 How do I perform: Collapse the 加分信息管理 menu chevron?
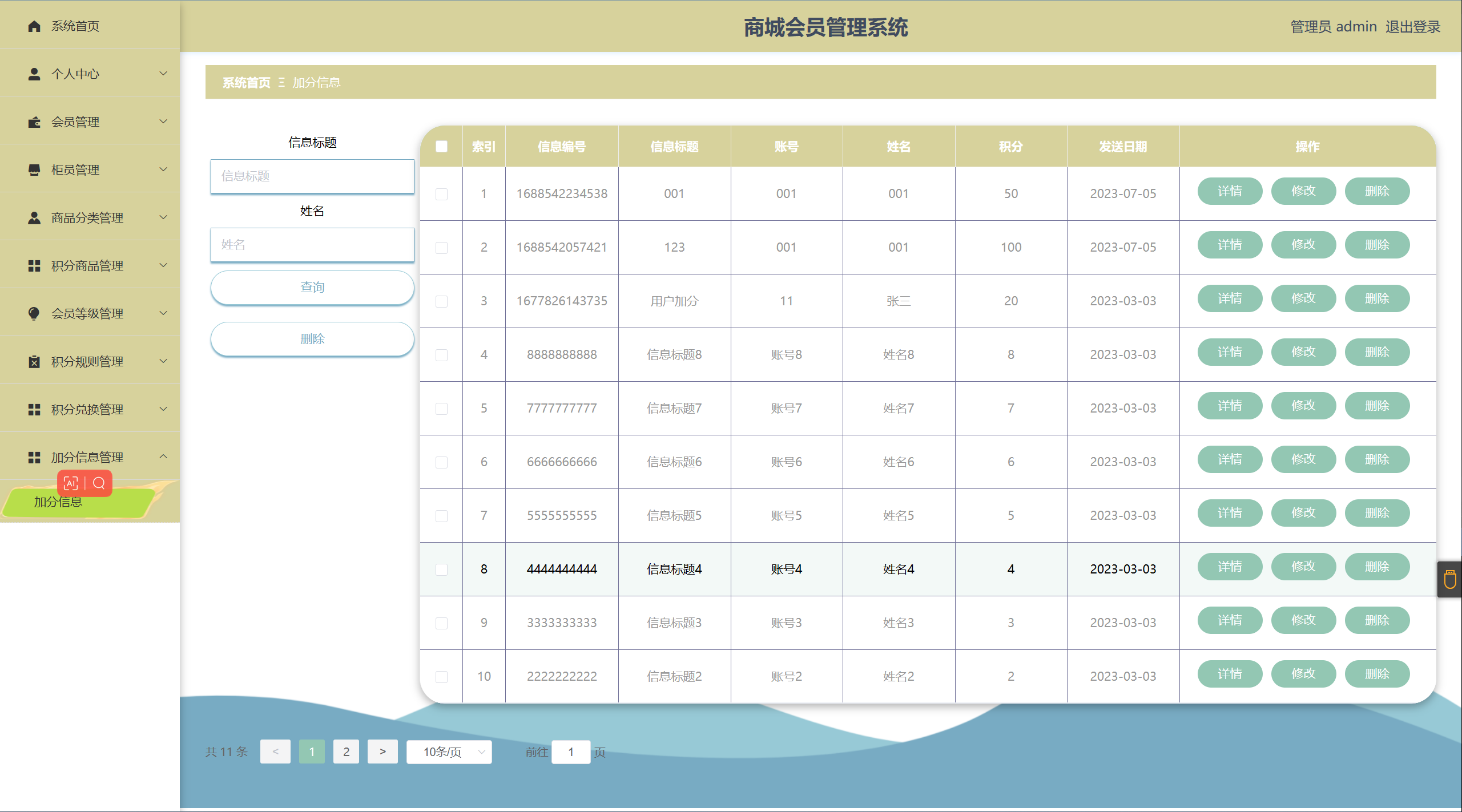pos(163,457)
